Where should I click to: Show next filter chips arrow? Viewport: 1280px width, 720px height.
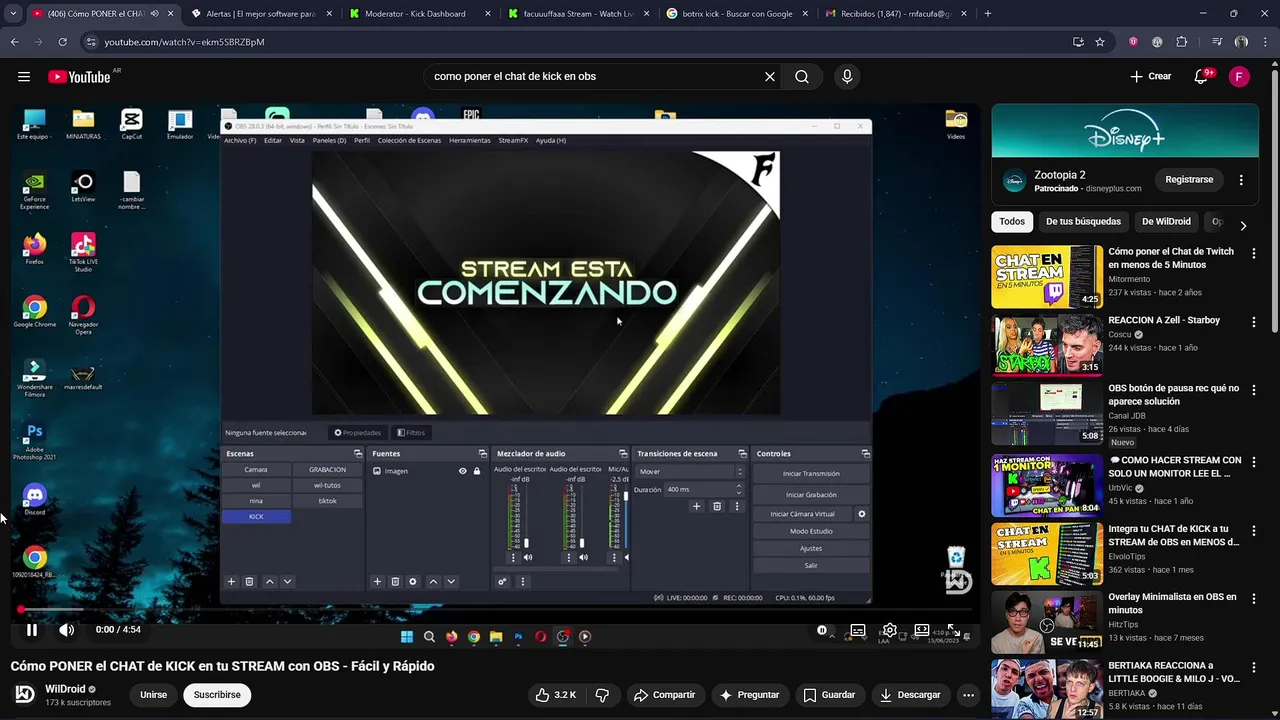1243,225
